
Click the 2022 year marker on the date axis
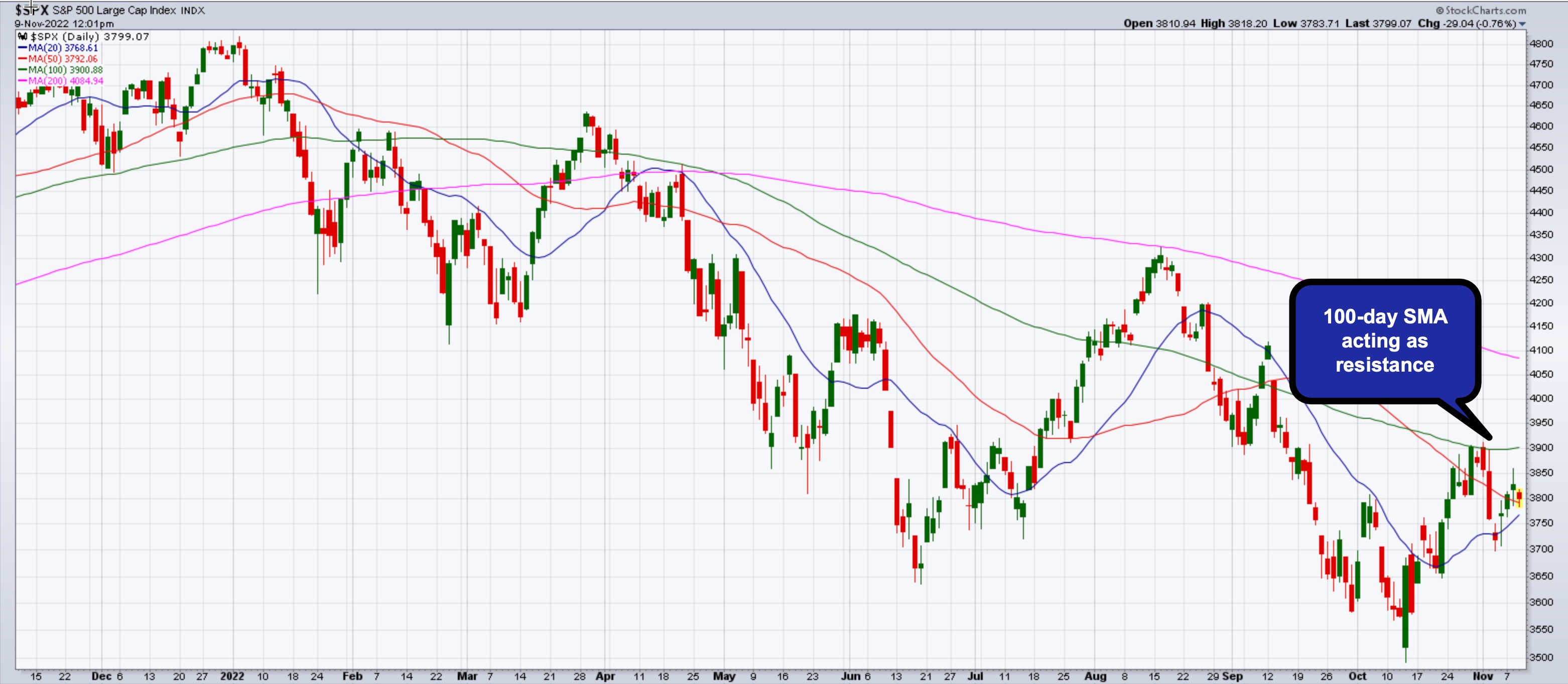tap(232, 676)
